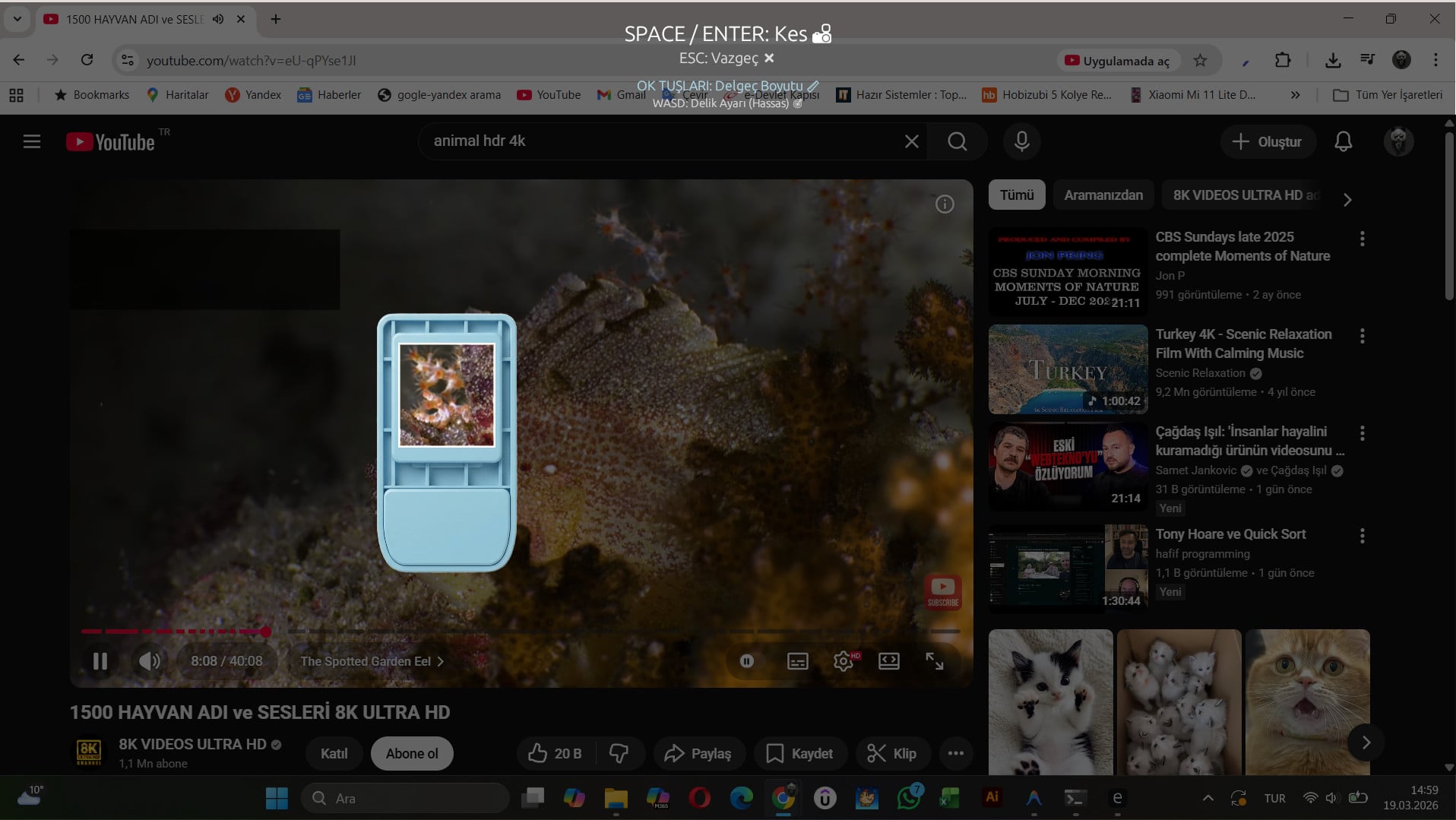The width and height of the screenshot is (1456, 820).
Task: Mute the video volume speaker icon
Action: pyautogui.click(x=150, y=661)
